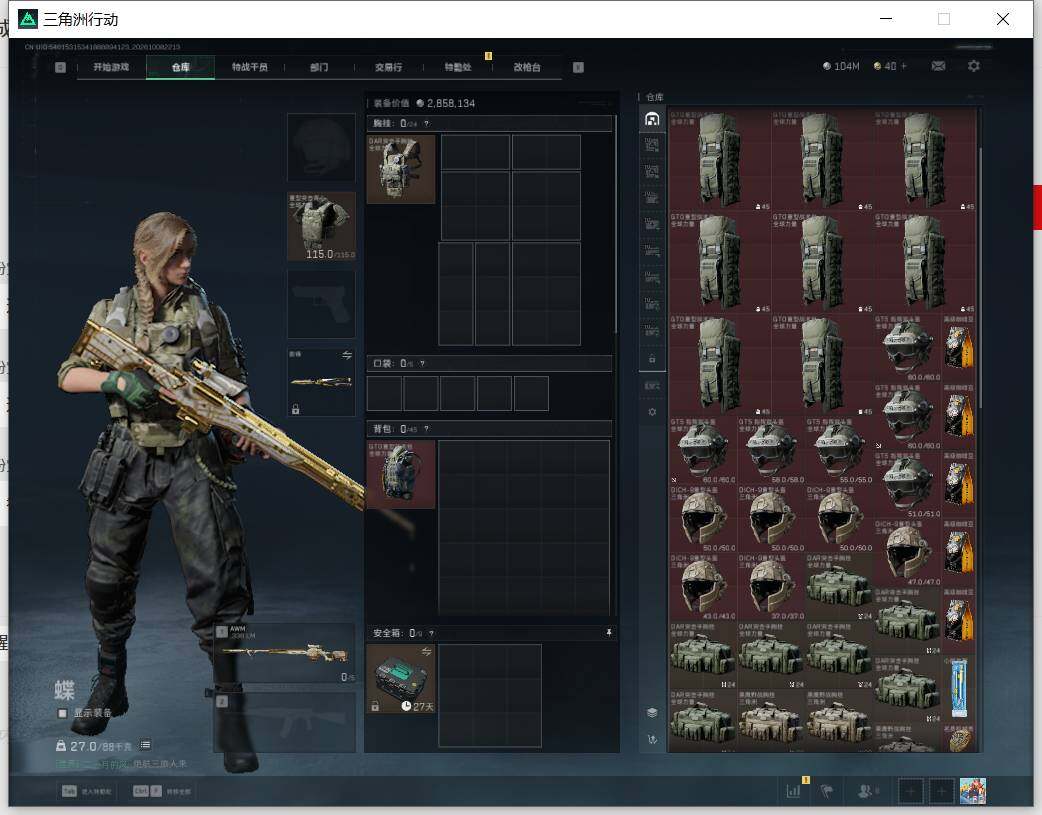1042x815 pixels.
Task: Open the friends icon in bottom bar
Action: click(x=865, y=791)
